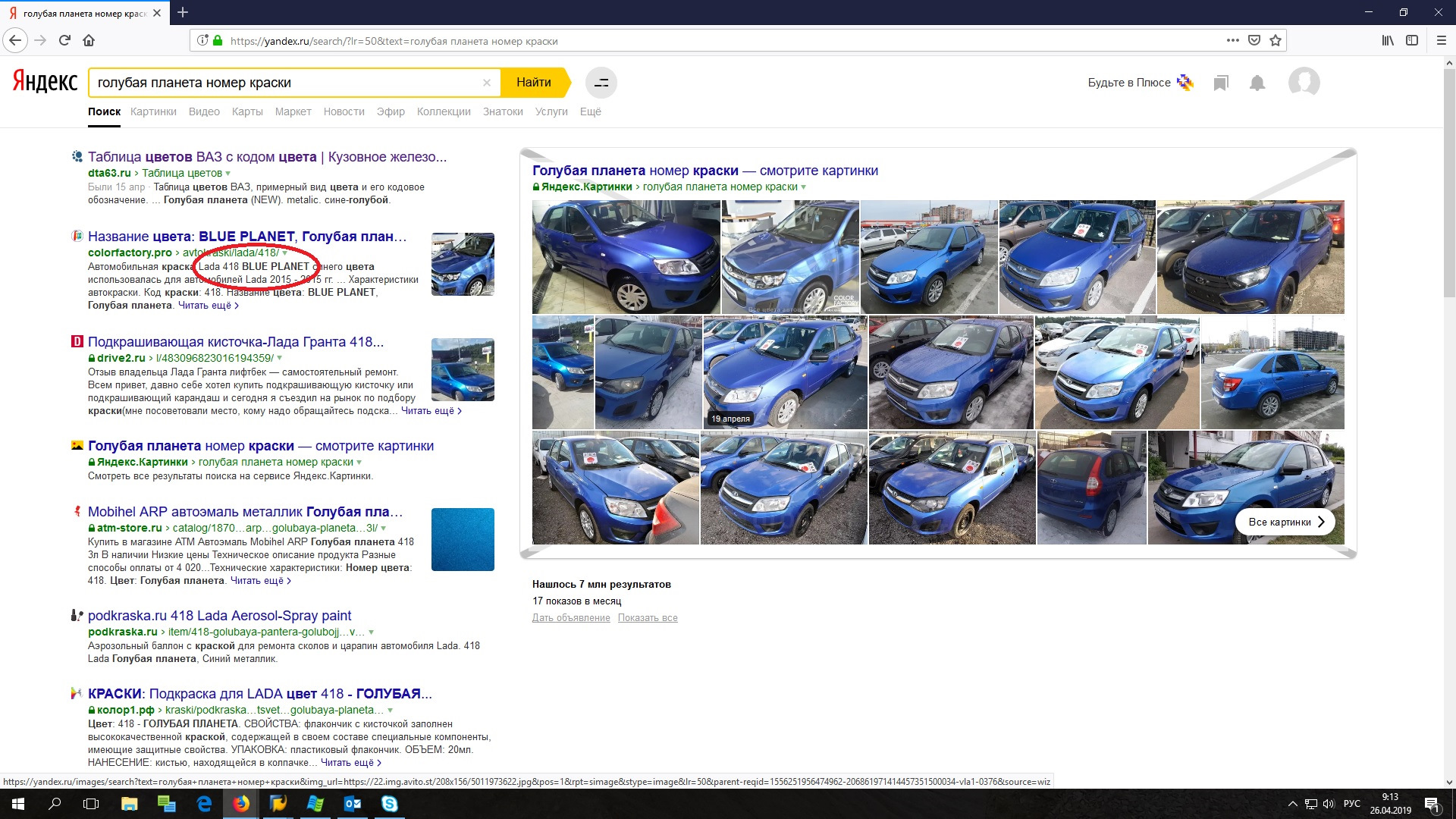Click Дать объявление link
1456x819 pixels.
[571, 618]
